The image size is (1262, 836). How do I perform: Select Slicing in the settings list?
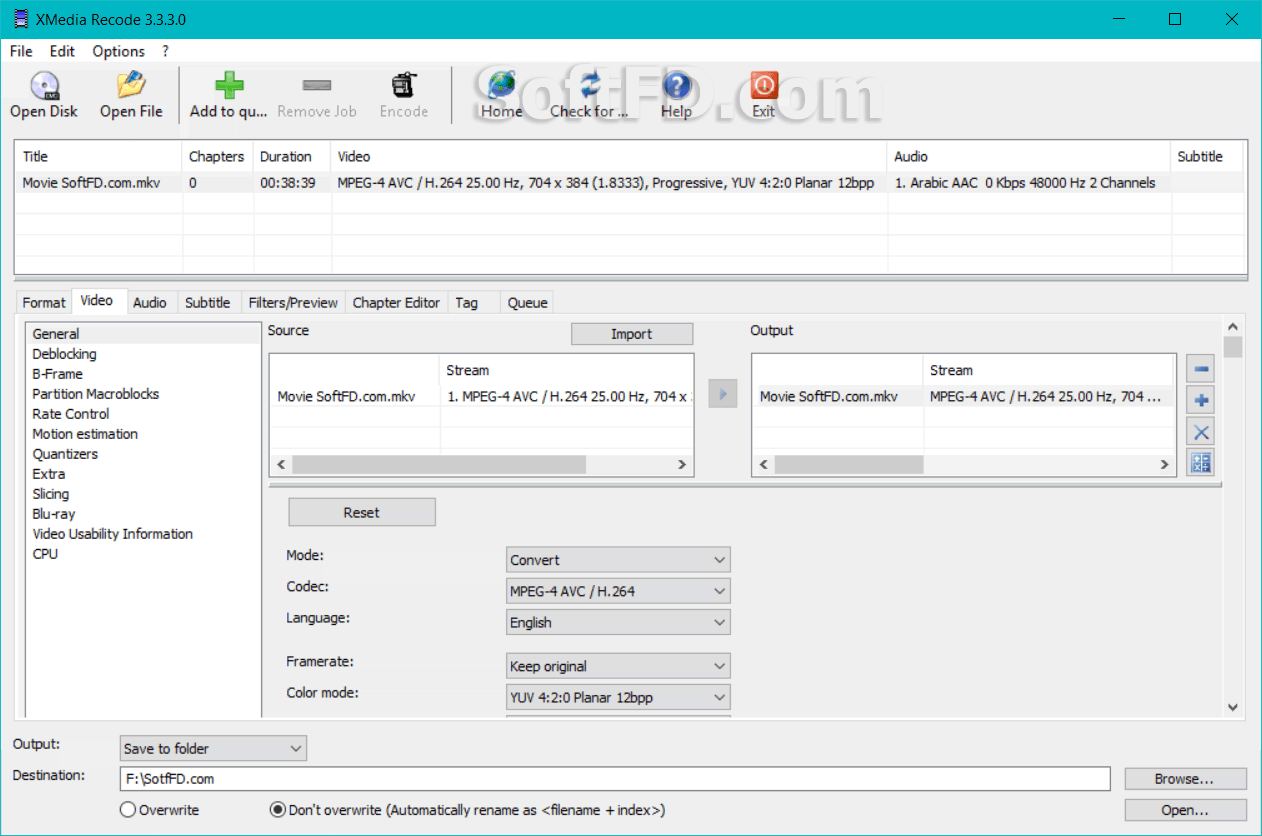click(x=50, y=494)
